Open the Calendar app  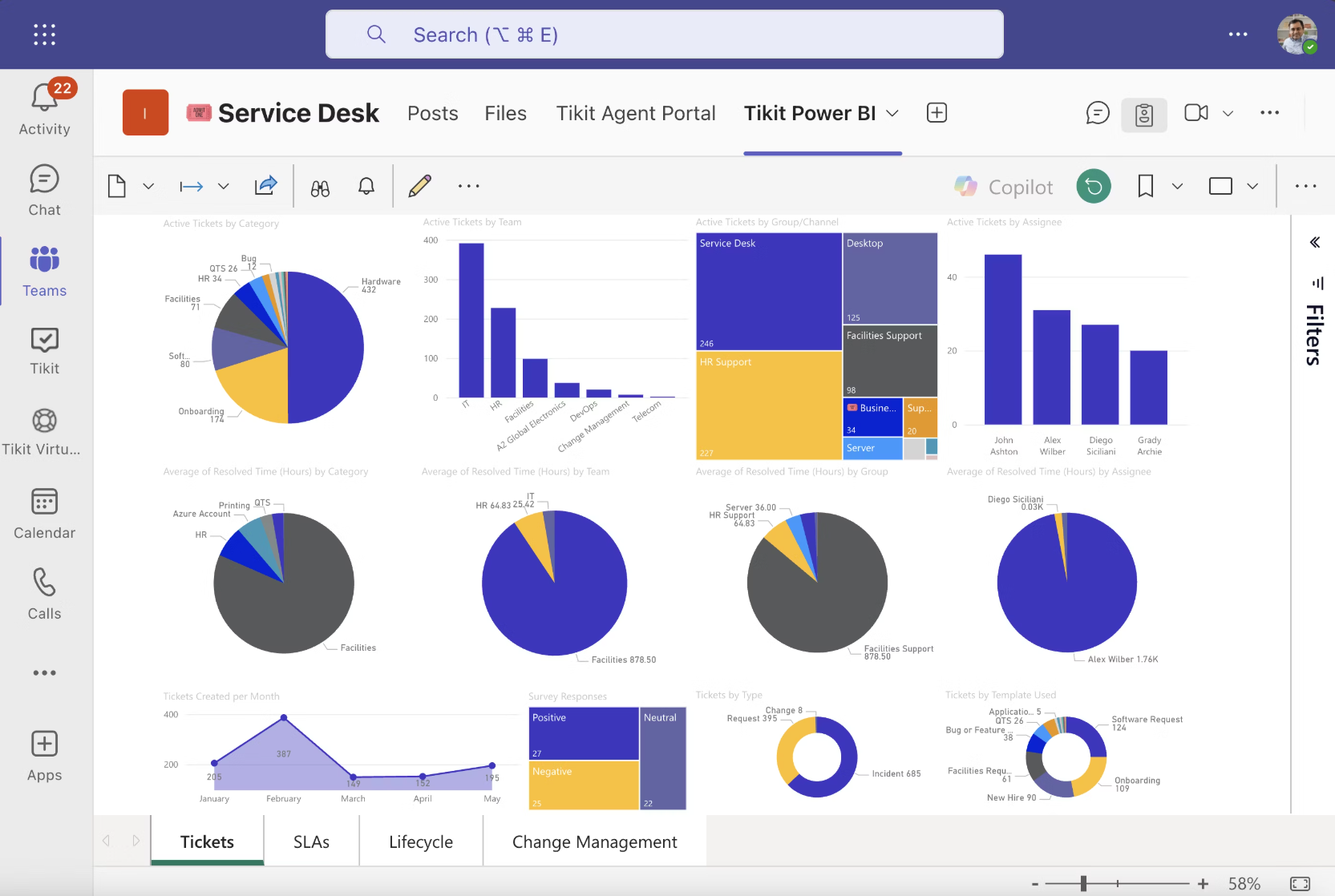[45, 514]
